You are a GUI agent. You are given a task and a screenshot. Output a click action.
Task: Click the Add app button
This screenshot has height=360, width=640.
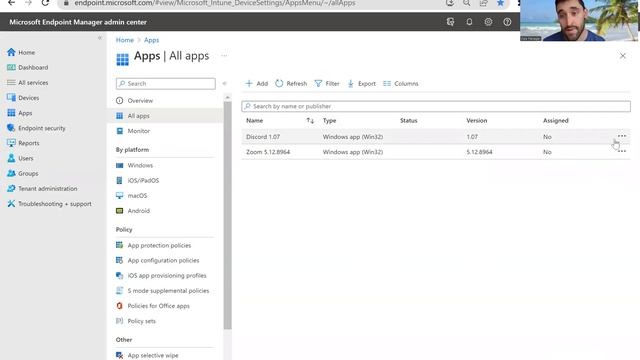click(257, 83)
